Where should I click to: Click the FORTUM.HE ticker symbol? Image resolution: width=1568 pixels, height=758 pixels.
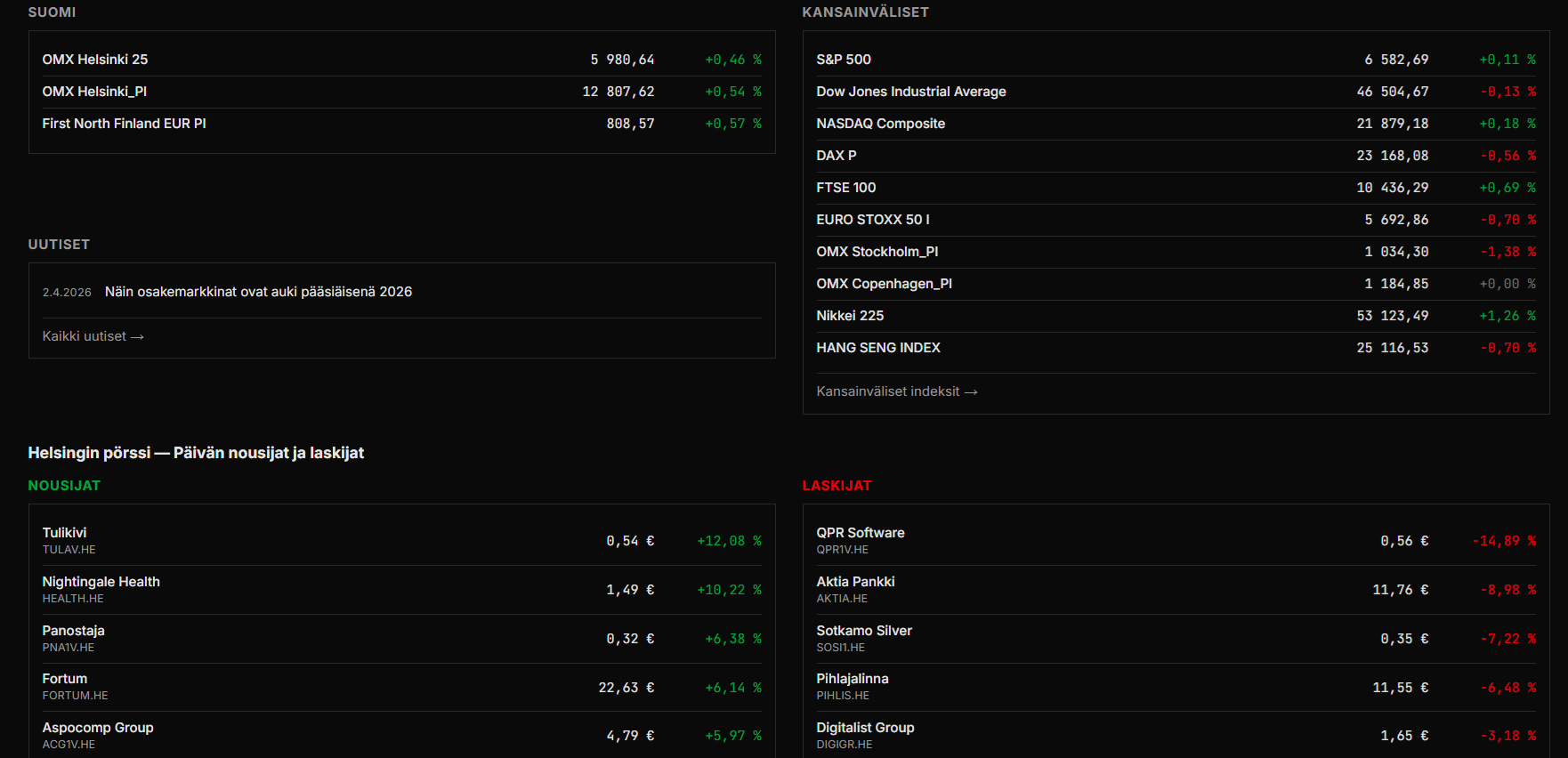coord(76,696)
